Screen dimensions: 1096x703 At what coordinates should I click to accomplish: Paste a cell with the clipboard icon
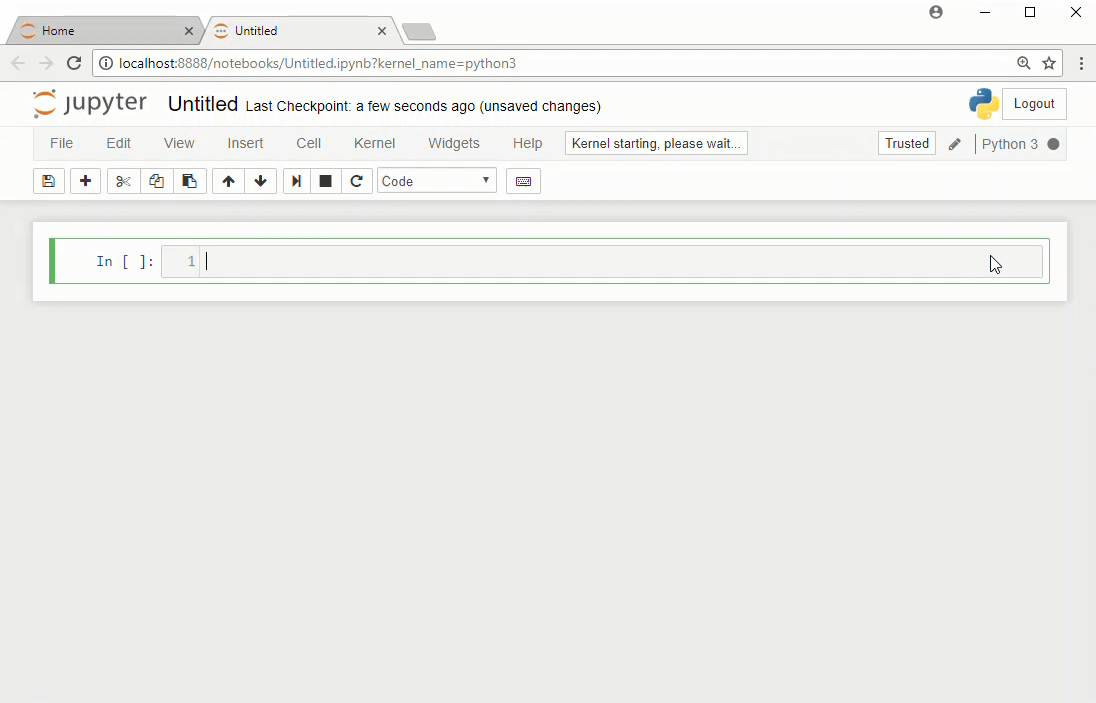click(x=190, y=181)
